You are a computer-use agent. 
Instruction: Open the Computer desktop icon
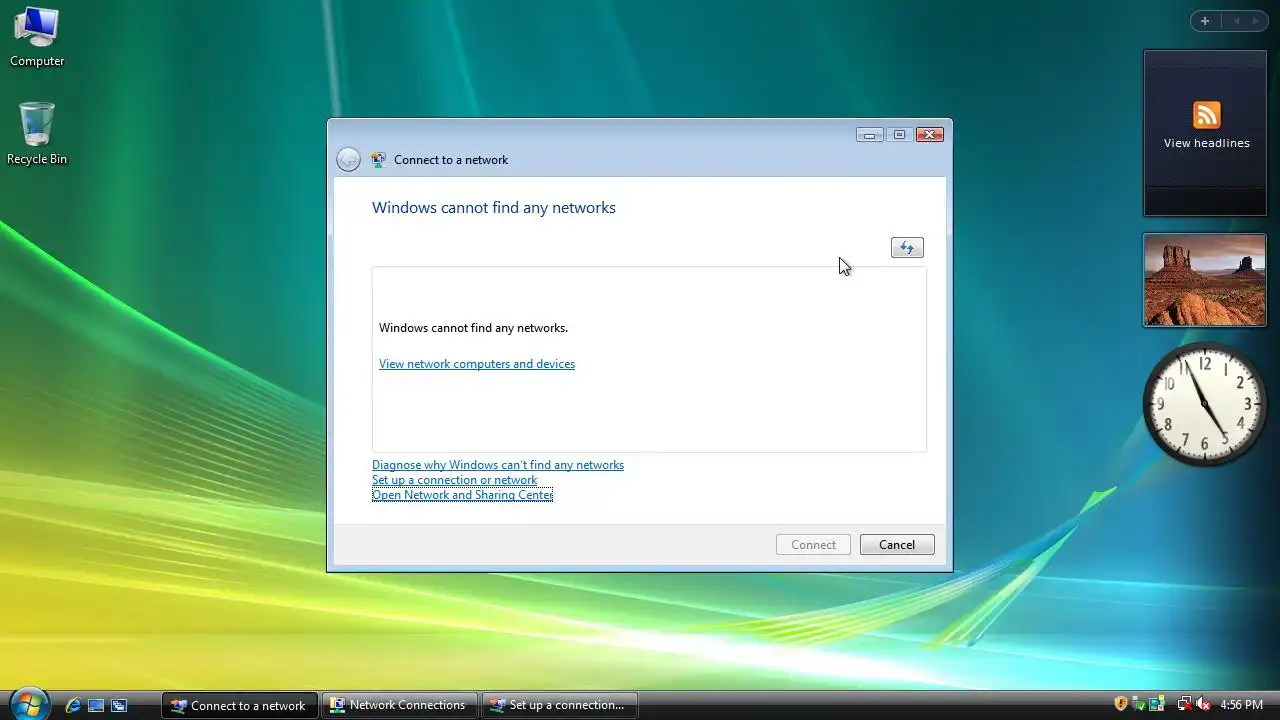click(x=37, y=37)
